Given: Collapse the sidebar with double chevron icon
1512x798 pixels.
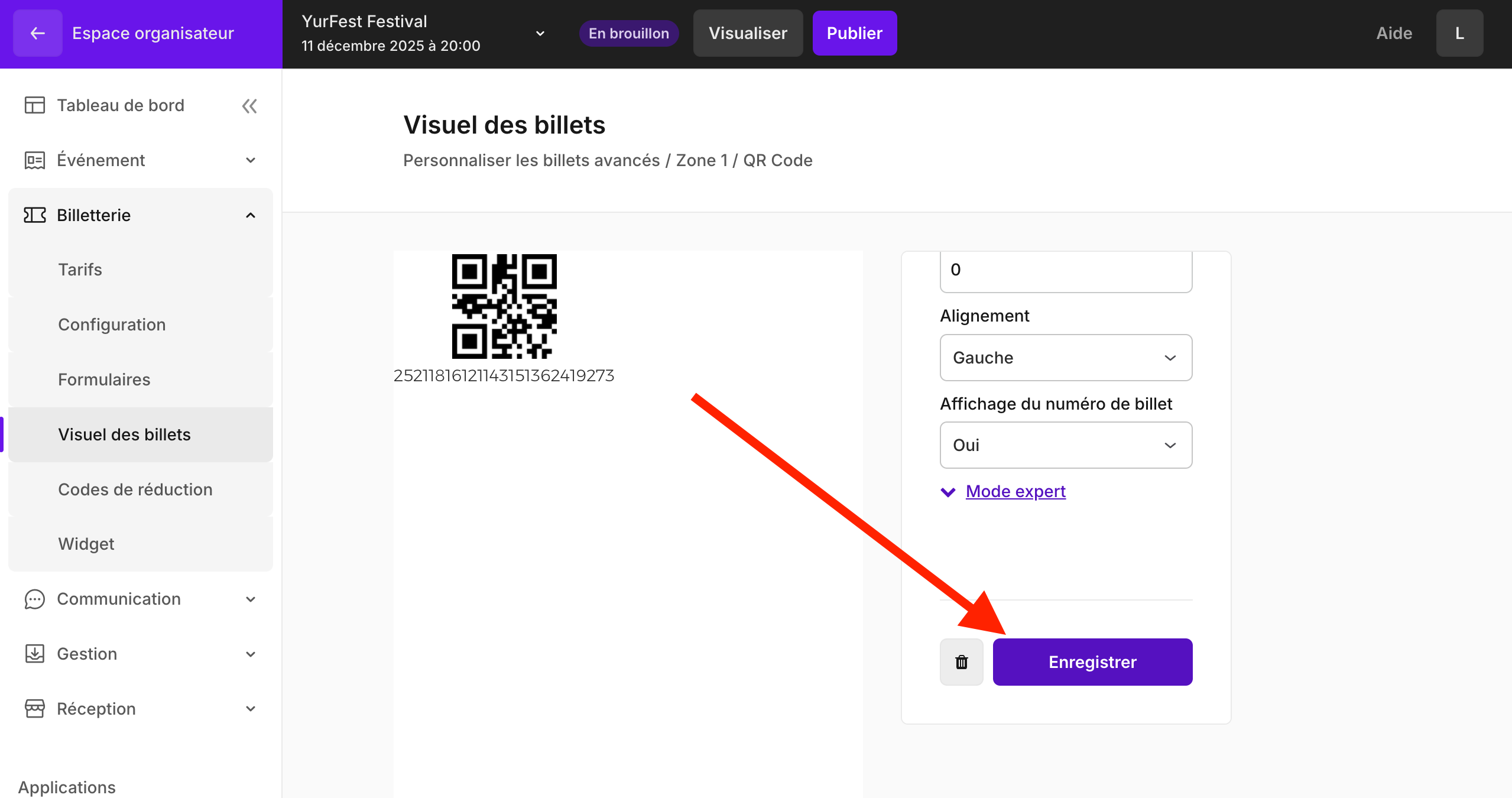Looking at the screenshot, I should pos(249,106).
